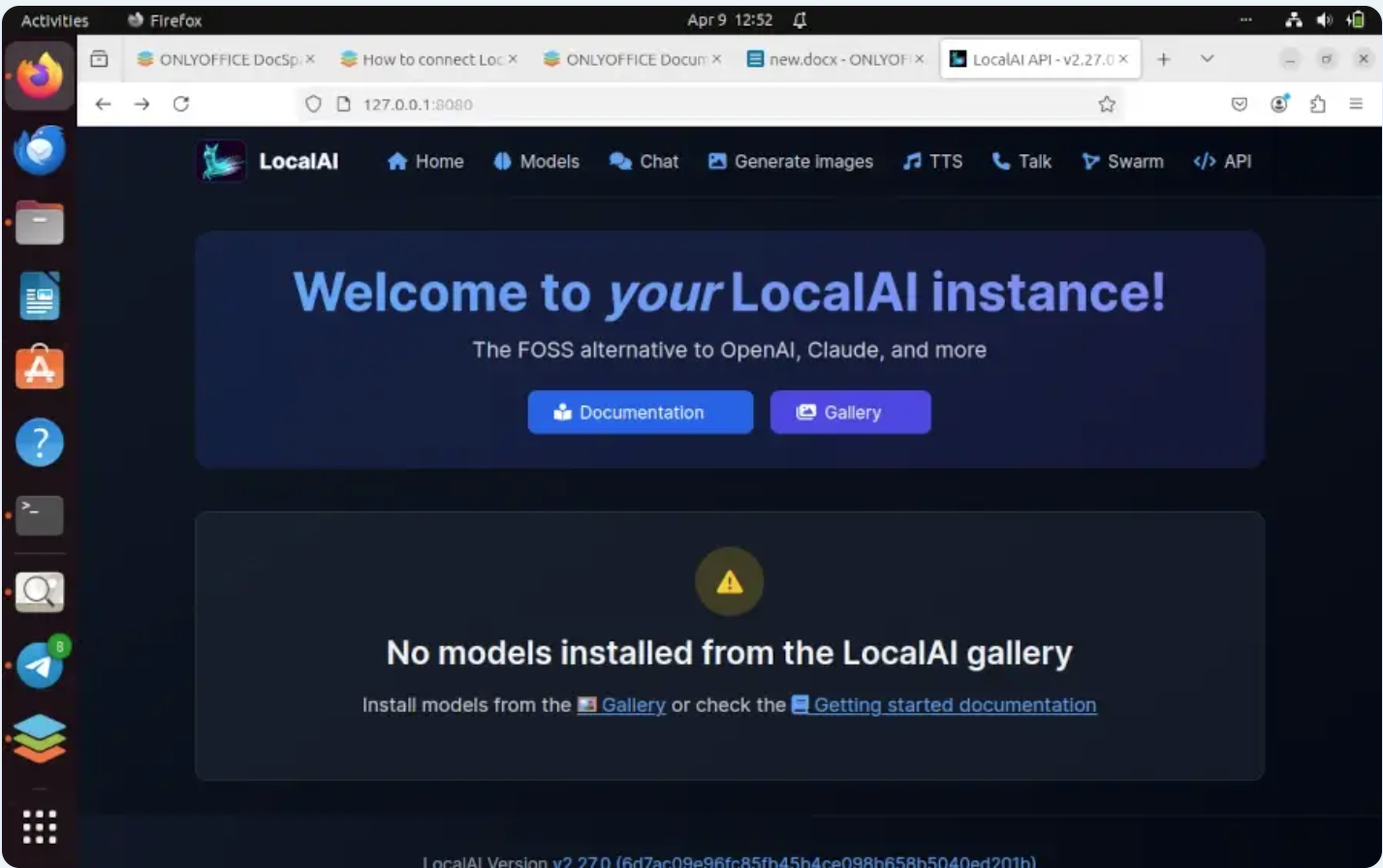Click the battery indicator in the top bar

click(1355, 20)
